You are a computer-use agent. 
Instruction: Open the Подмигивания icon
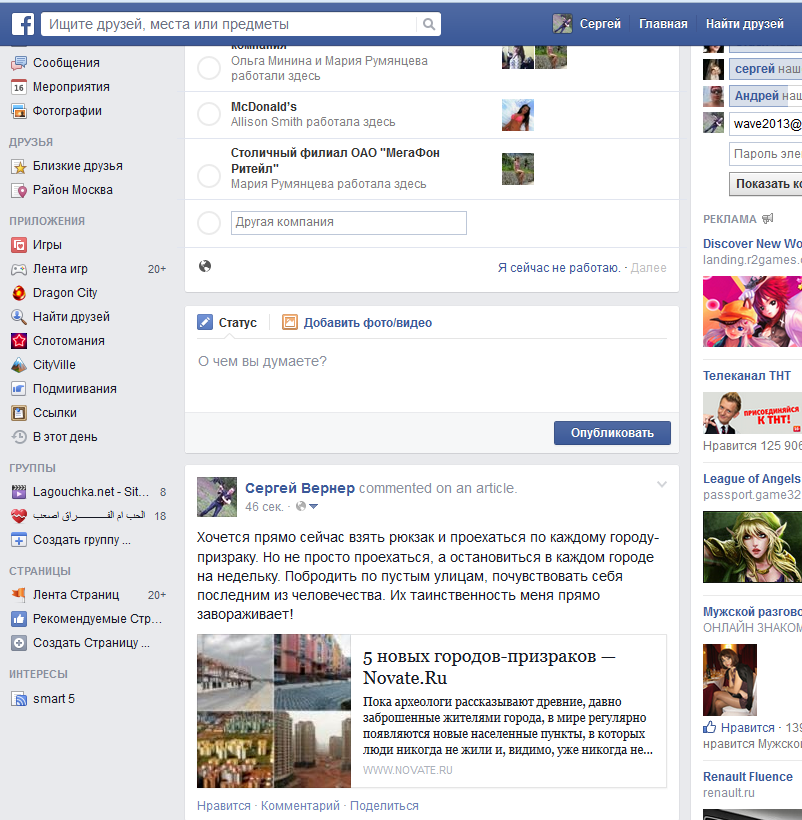tap(19, 389)
